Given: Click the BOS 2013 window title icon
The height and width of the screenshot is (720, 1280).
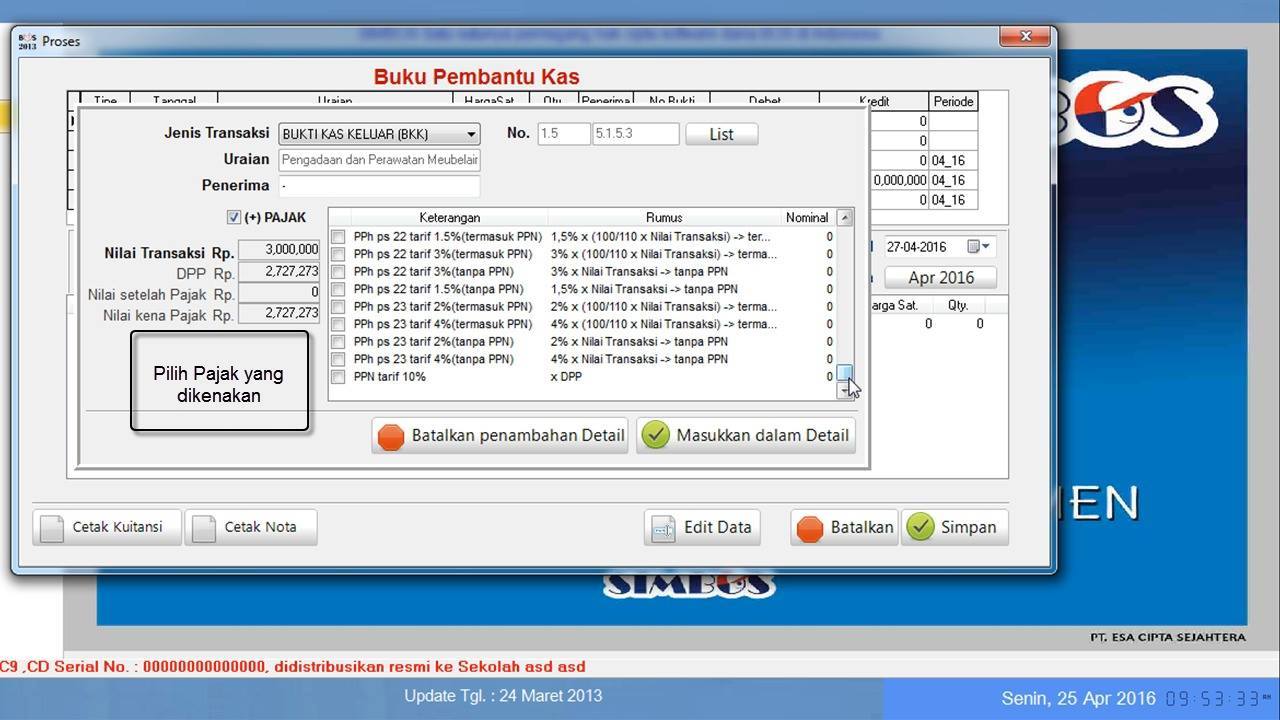Looking at the screenshot, I should [27, 41].
